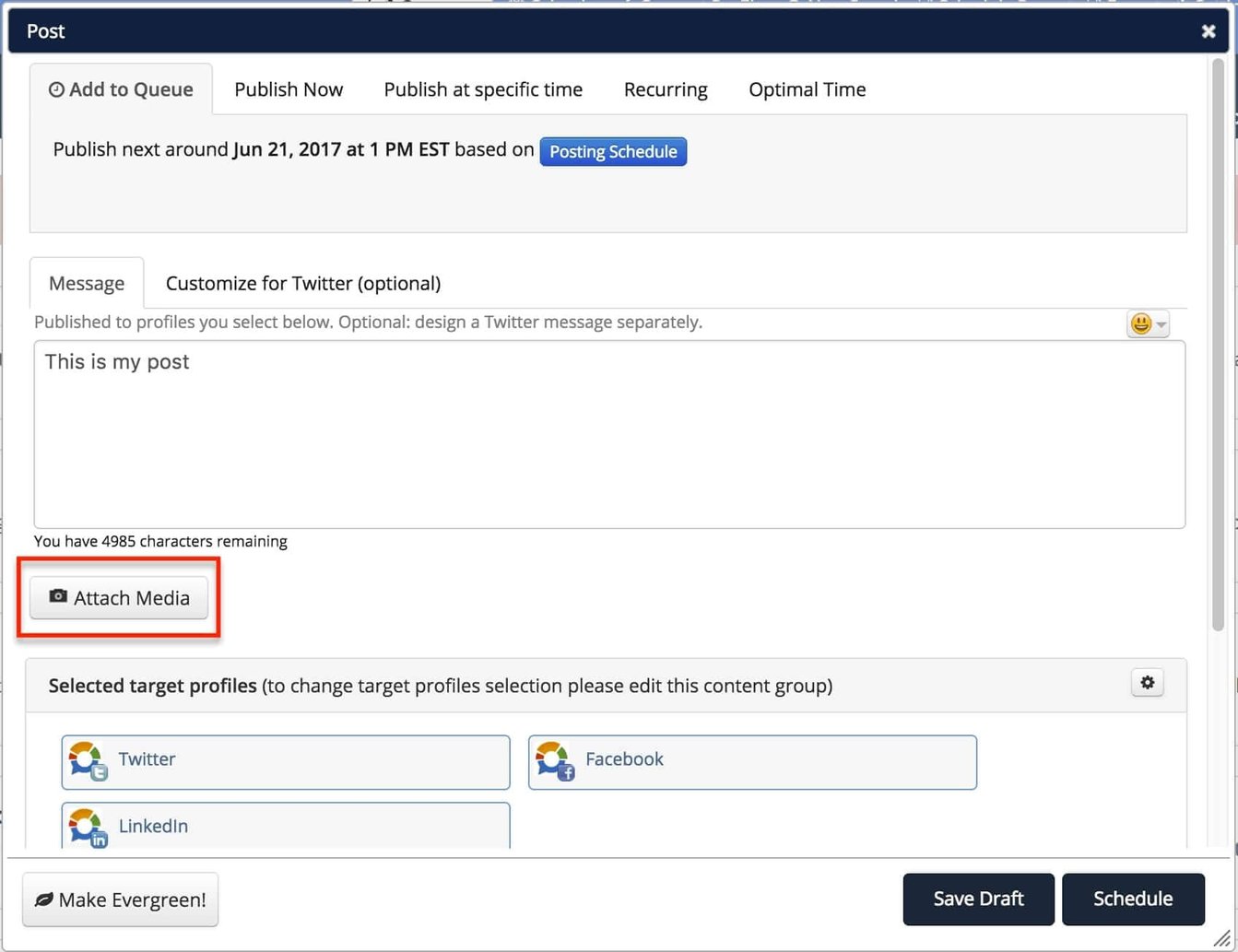Click the dialog's vertical scrollbar
The width and height of the screenshot is (1238, 952).
(1218, 346)
